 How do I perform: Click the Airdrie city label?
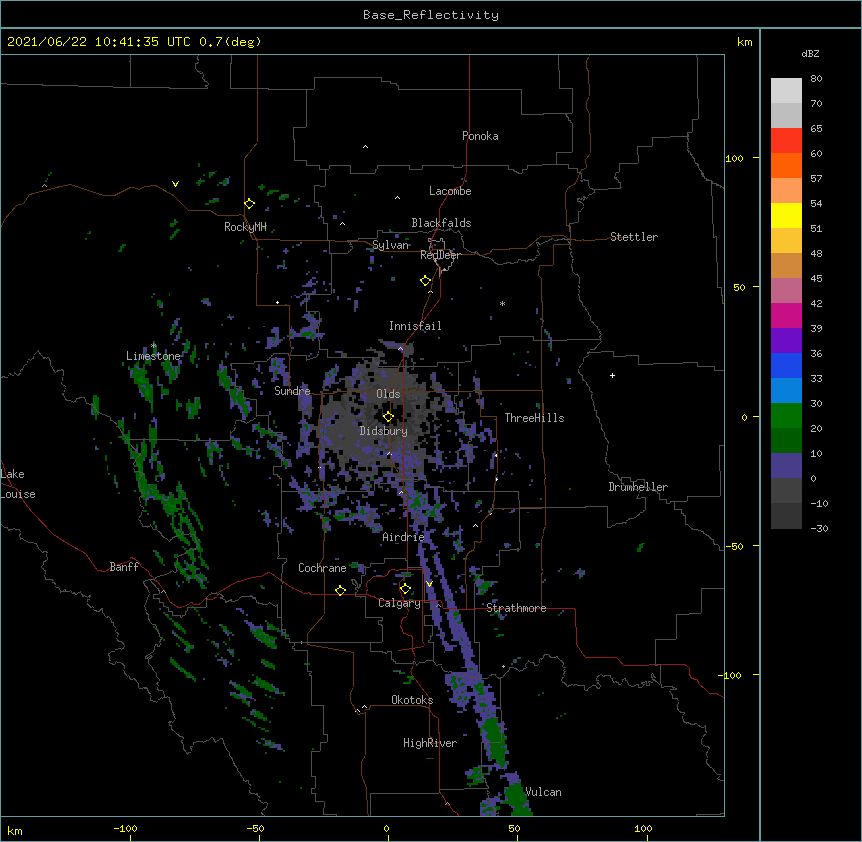[403, 537]
